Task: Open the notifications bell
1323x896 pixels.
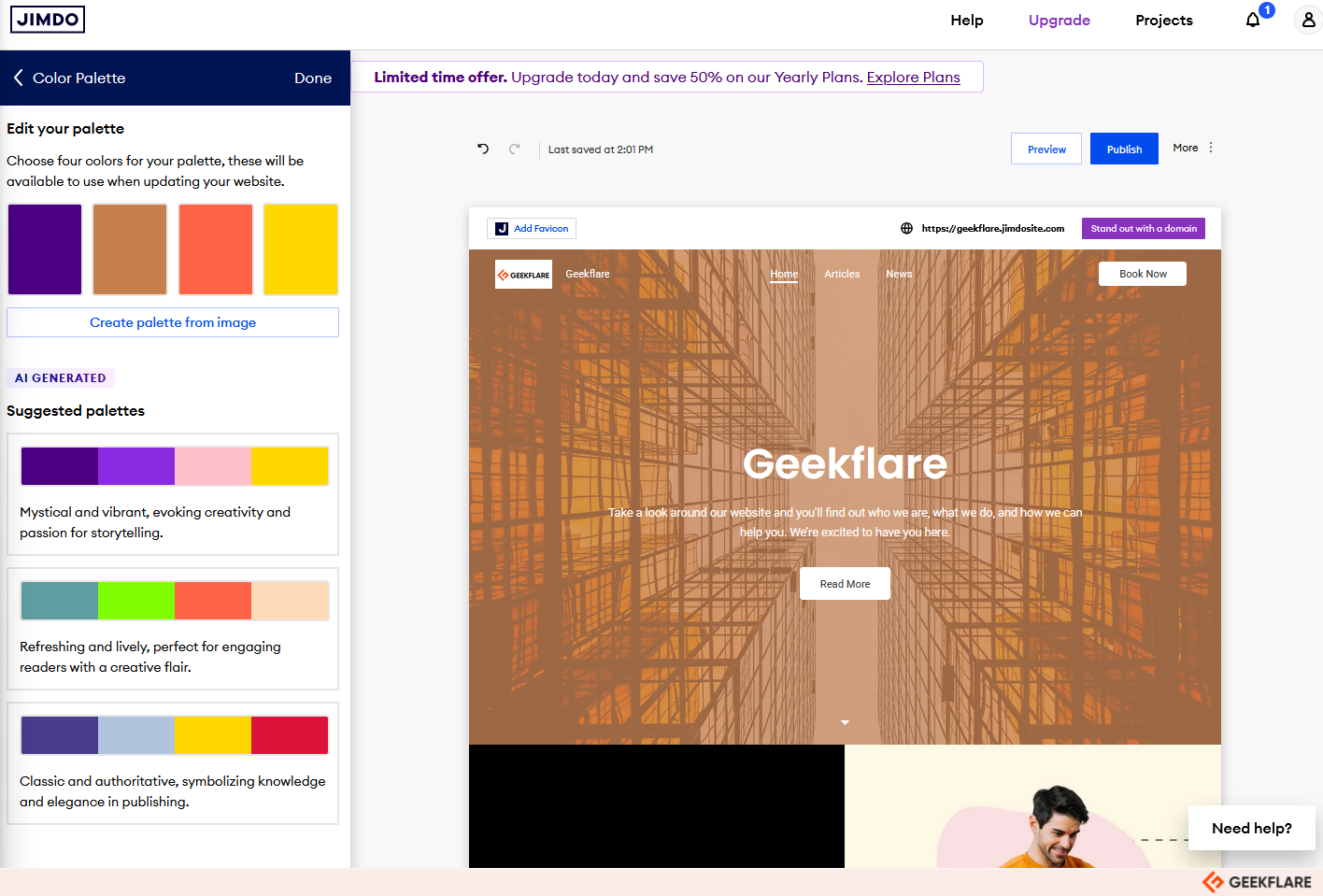Action: (1253, 20)
